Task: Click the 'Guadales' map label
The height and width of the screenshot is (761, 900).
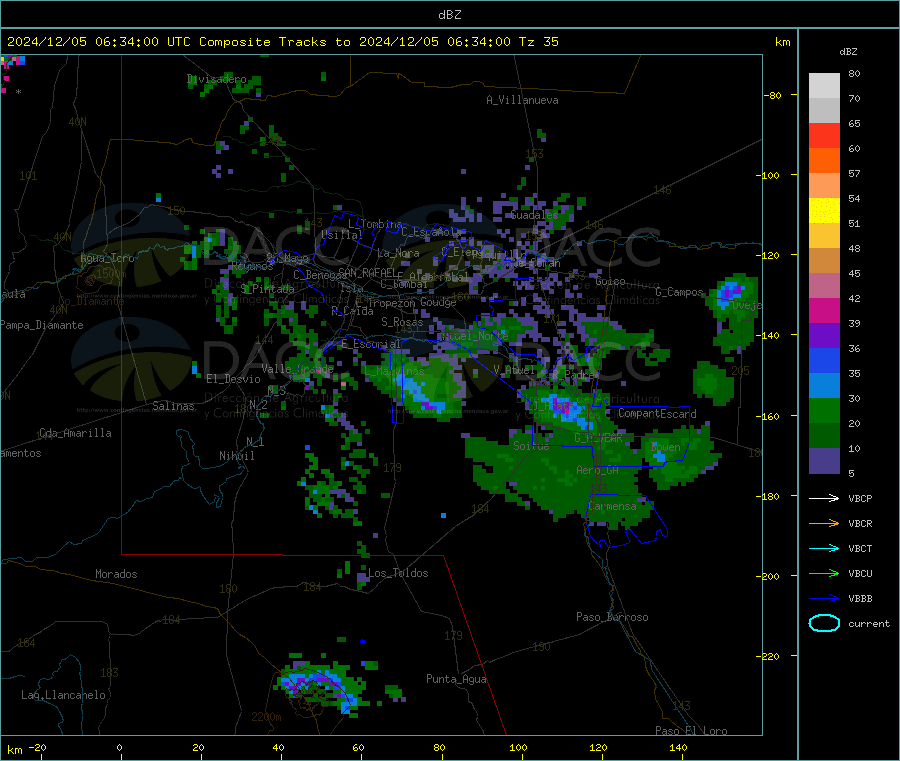Action: pyautogui.click(x=534, y=215)
